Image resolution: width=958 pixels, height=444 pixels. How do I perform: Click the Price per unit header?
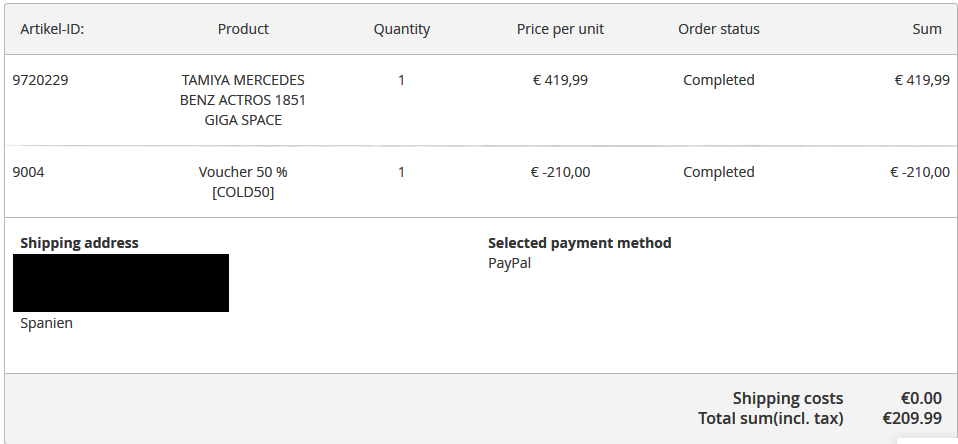pyautogui.click(x=560, y=29)
